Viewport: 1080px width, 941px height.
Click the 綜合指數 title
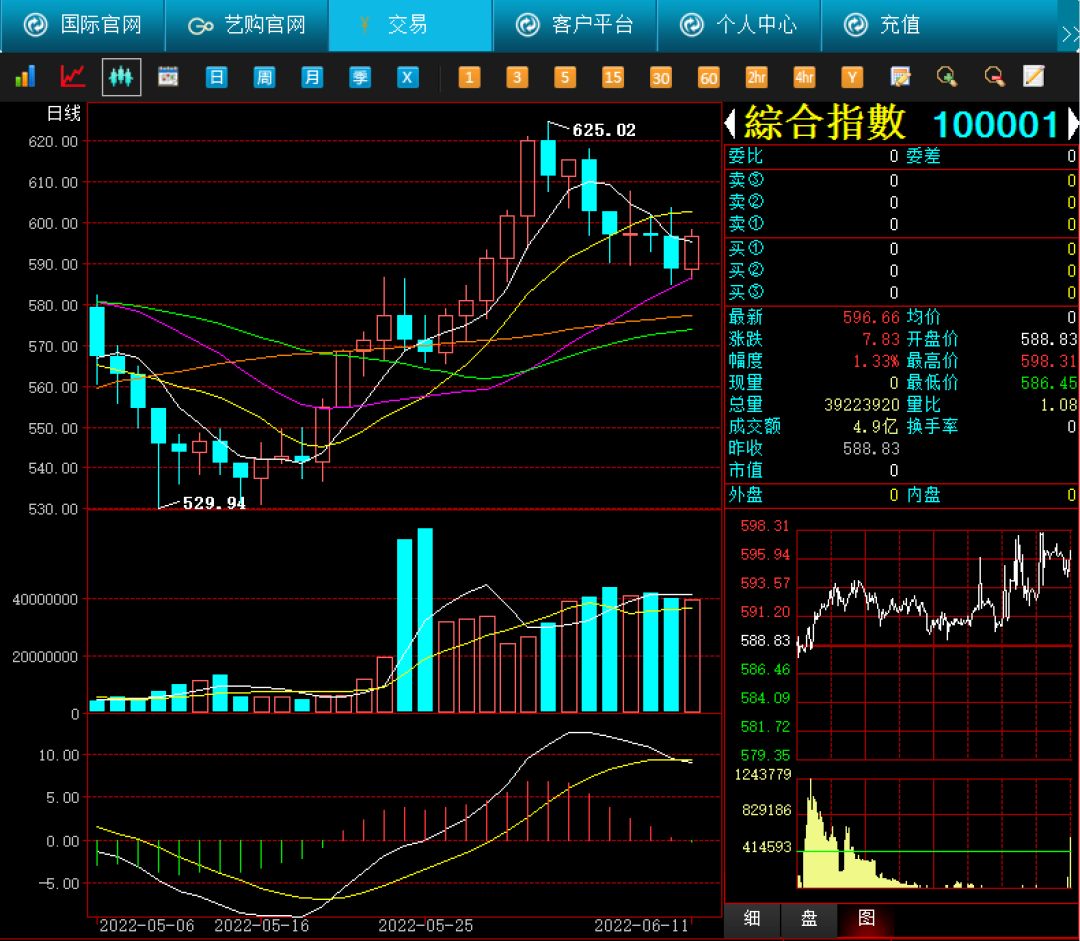point(824,123)
